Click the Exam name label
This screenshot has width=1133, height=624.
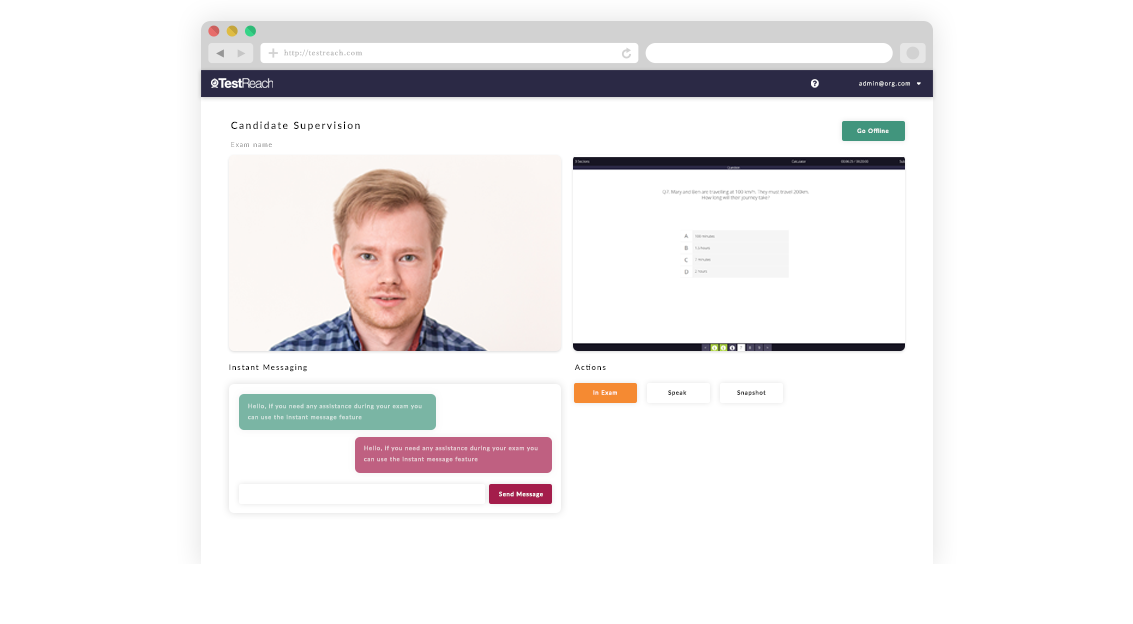click(251, 144)
